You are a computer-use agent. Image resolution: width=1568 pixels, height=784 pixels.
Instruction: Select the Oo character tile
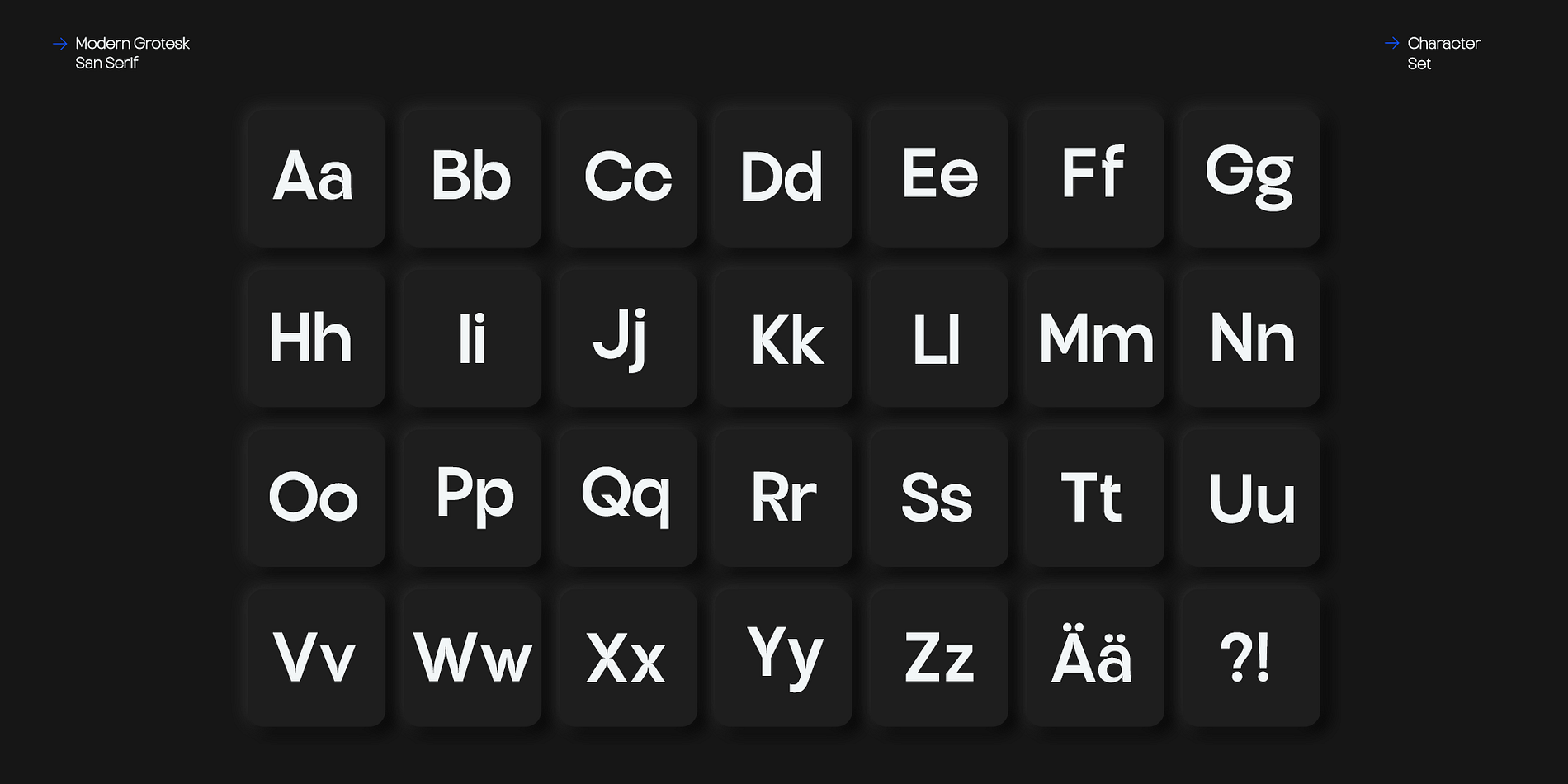pyautogui.click(x=316, y=497)
